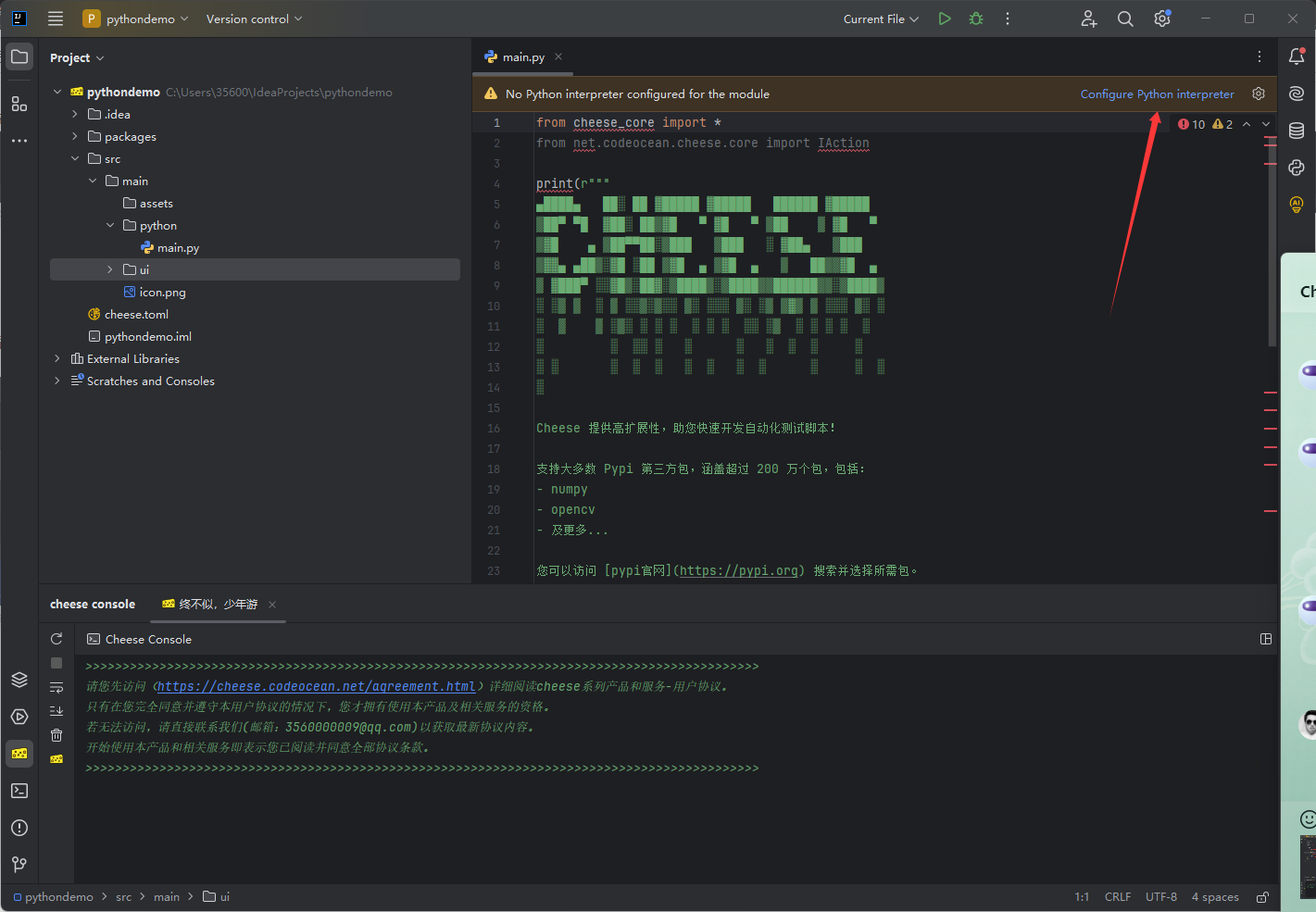This screenshot has height=912, width=1316.
Task: Clear console with trash icon
Action: (56, 735)
